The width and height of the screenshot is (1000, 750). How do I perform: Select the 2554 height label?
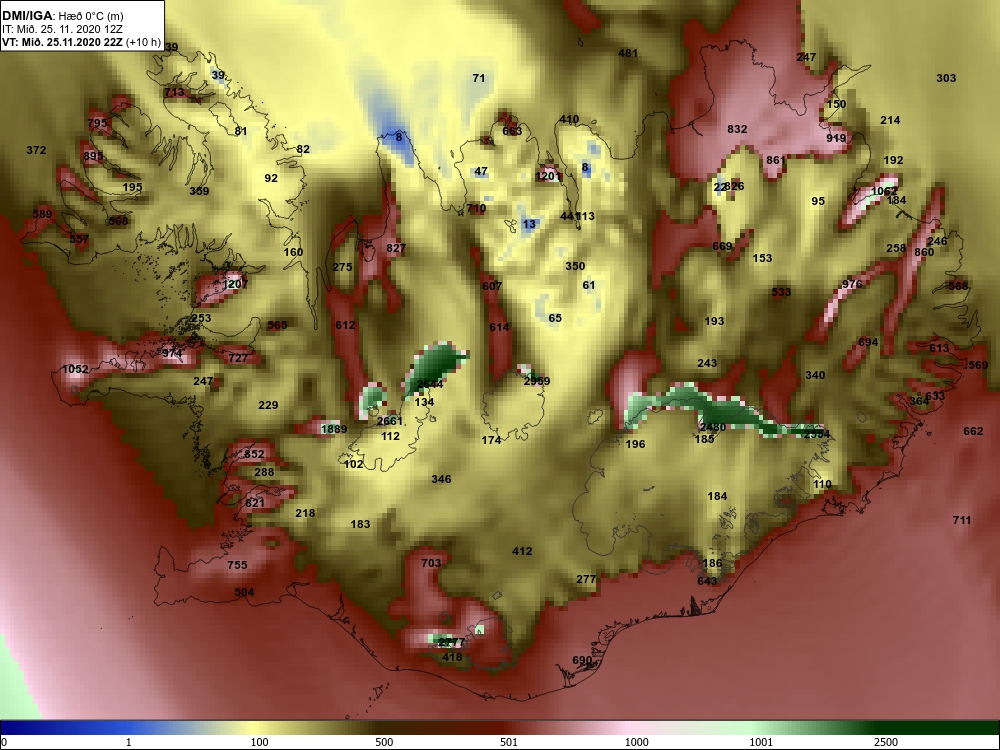pos(817,434)
